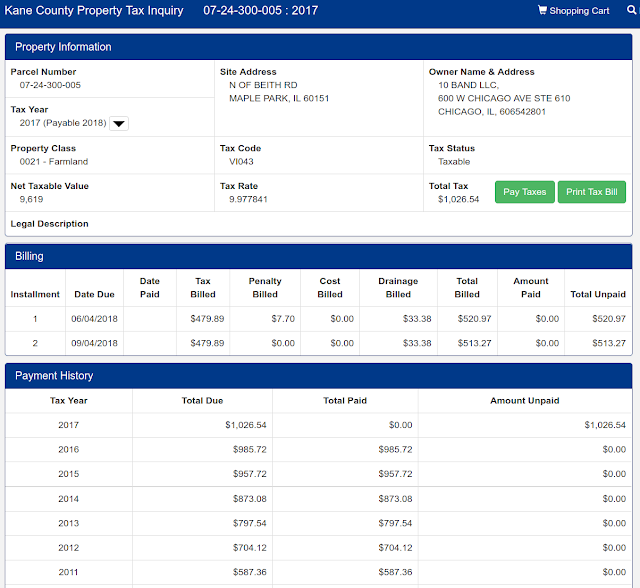This screenshot has height=588, width=640.
Task: Select the 2017 payment history row year
Action: pos(69,425)
